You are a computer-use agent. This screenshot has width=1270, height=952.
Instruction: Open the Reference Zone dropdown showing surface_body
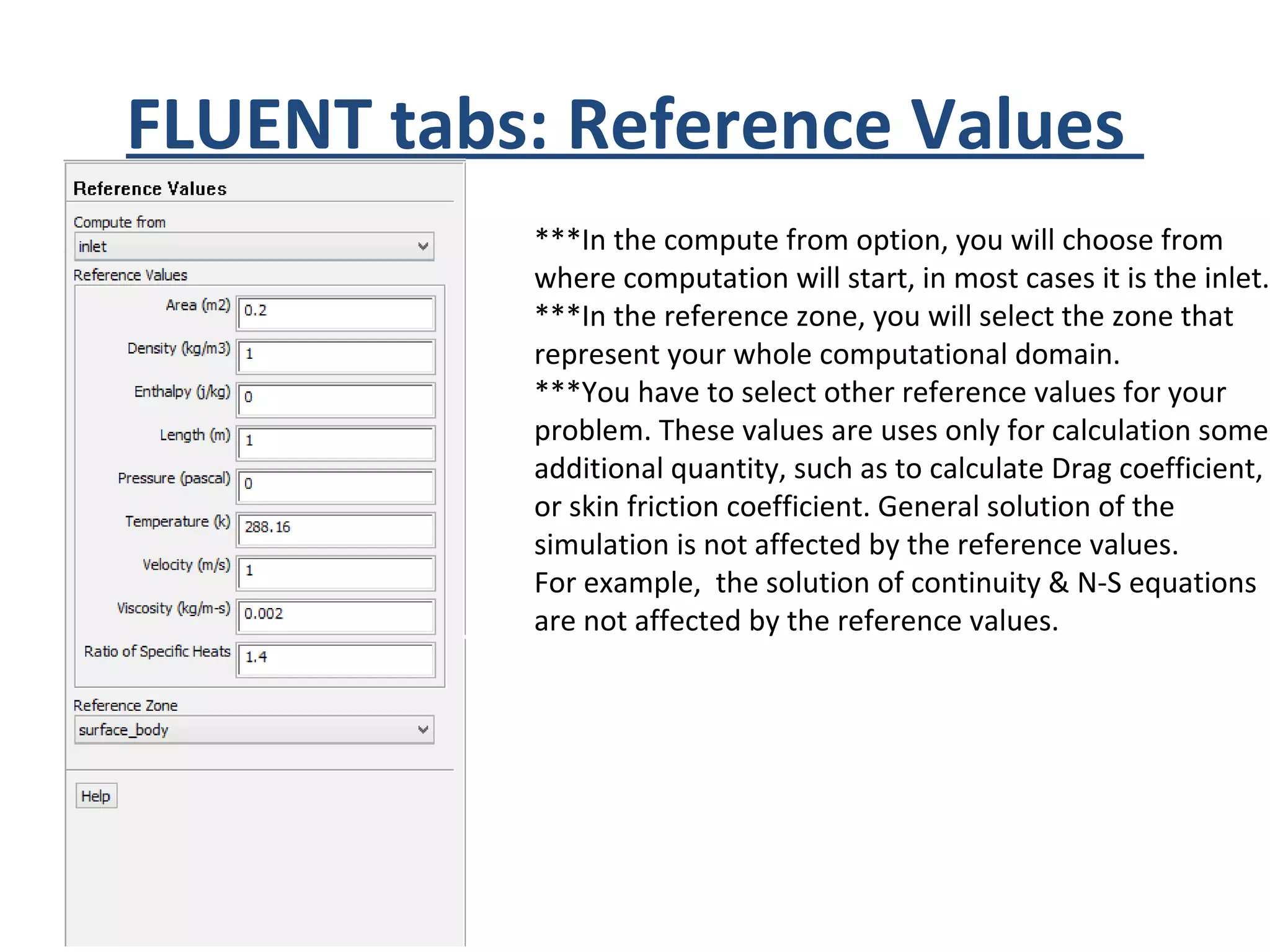coord(254,730)
